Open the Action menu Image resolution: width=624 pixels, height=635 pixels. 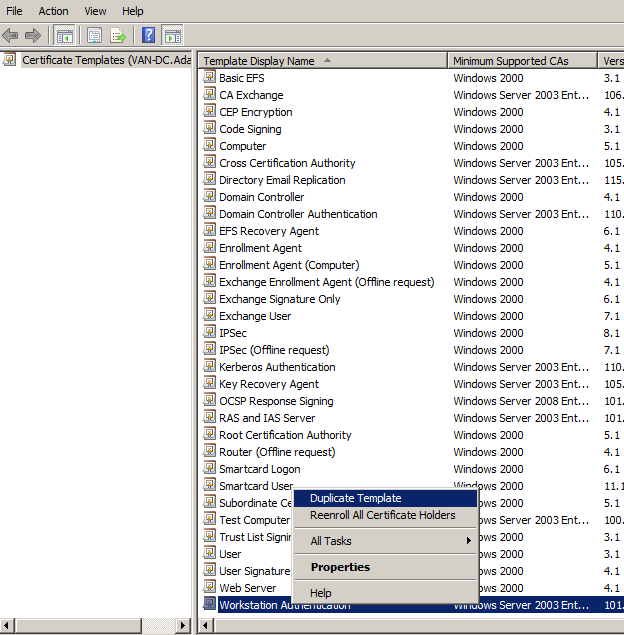[53, 11]
